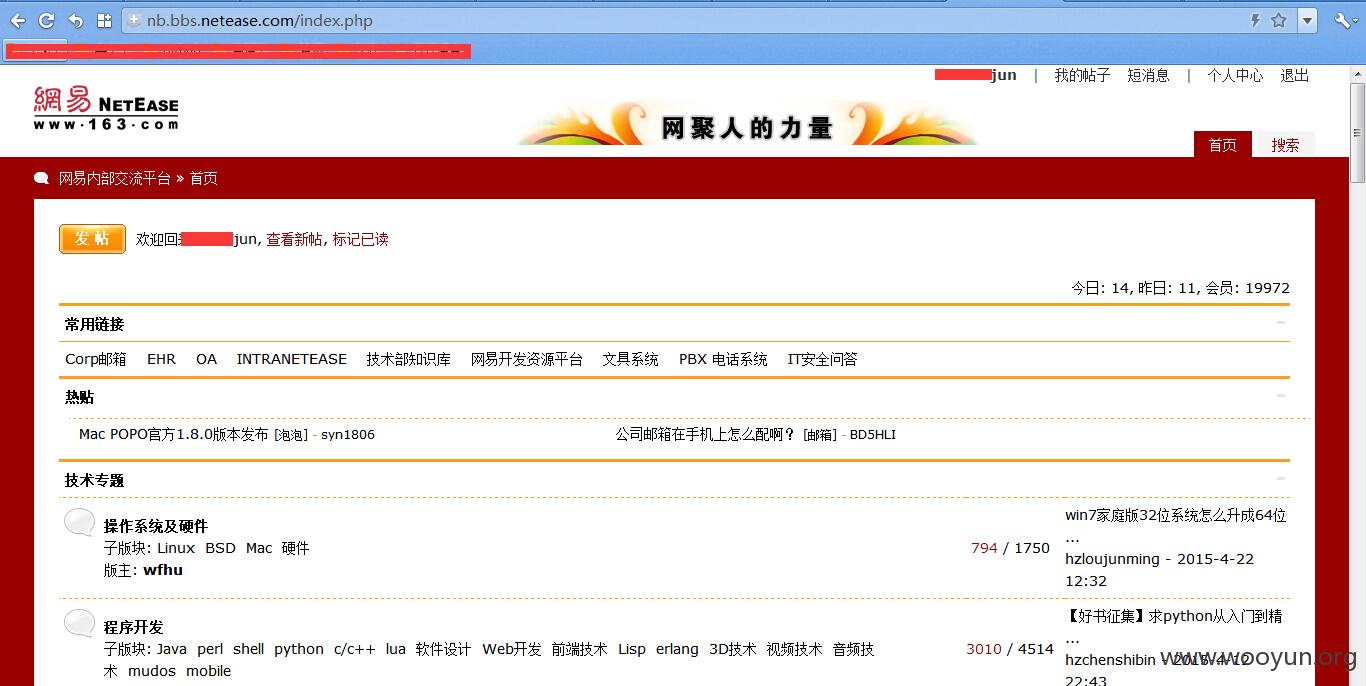Screen dimensions: 1366x686
Task: Open hot post Mac POPO官方1.8.0版本发布
Action: click(x=174, y=434)
